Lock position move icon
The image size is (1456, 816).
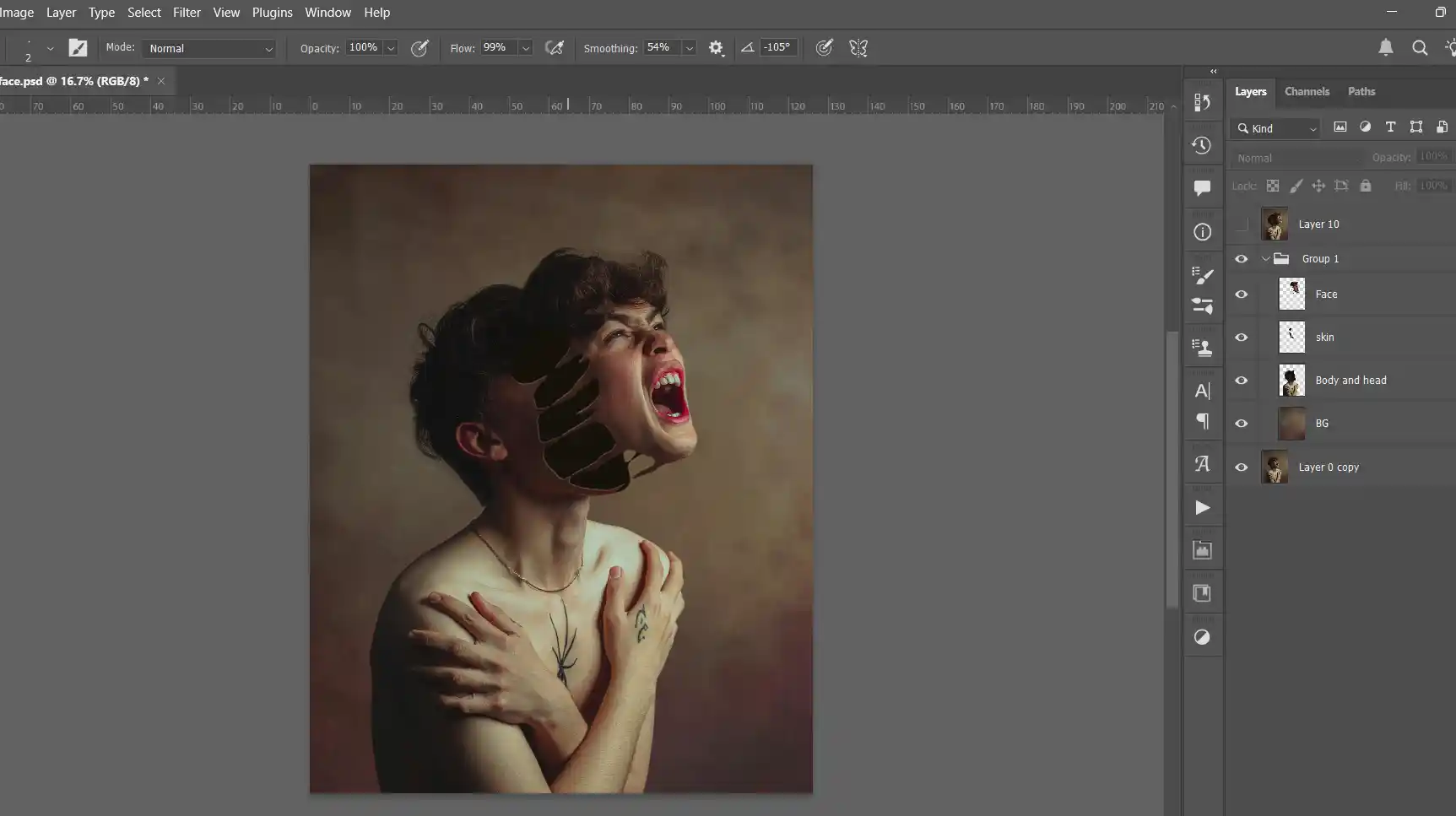[x=1318, y=186]
